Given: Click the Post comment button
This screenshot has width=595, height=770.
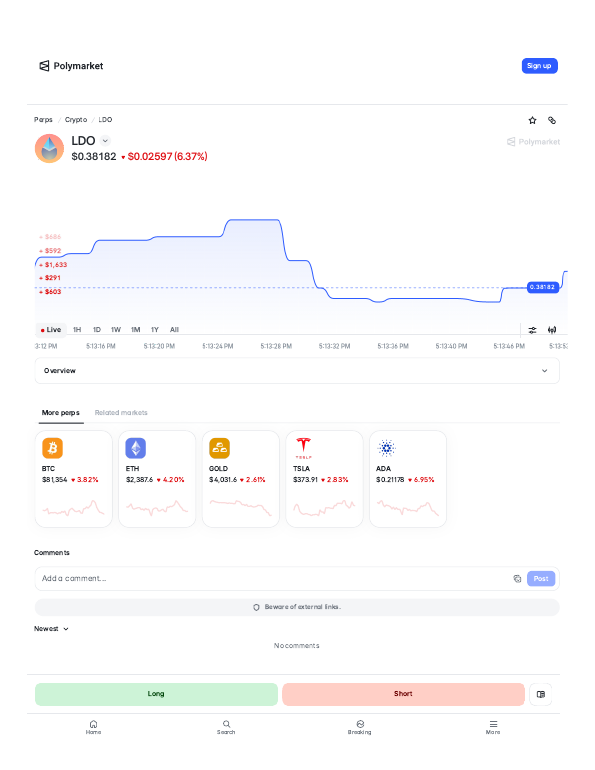Looking at the screenshot, I should pyautogui.click(x=541, y=578).
